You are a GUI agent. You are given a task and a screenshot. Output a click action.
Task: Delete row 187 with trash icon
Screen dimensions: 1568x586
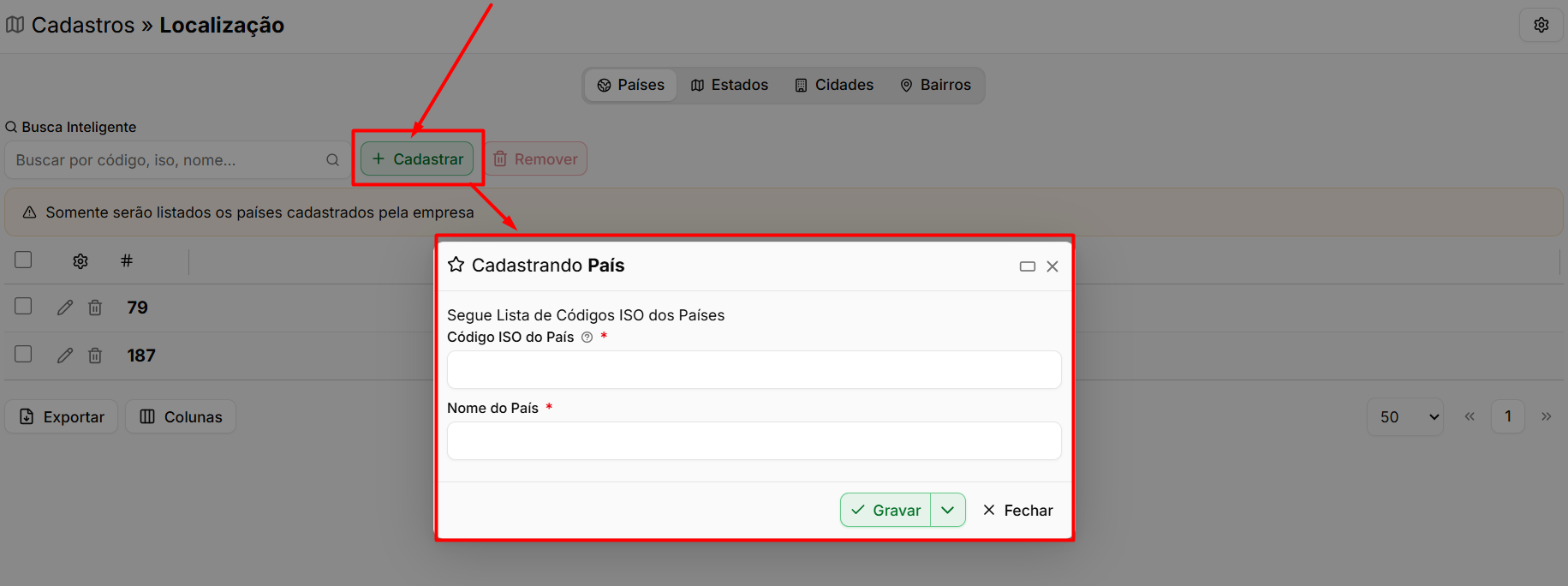[x=95, y=356]
